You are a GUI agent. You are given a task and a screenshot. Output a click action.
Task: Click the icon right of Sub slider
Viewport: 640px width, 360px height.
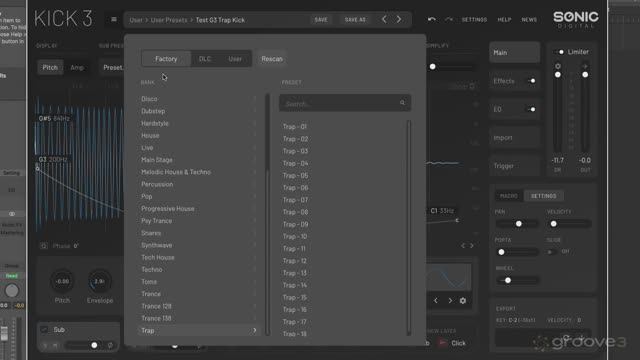(x=110, y=345)
